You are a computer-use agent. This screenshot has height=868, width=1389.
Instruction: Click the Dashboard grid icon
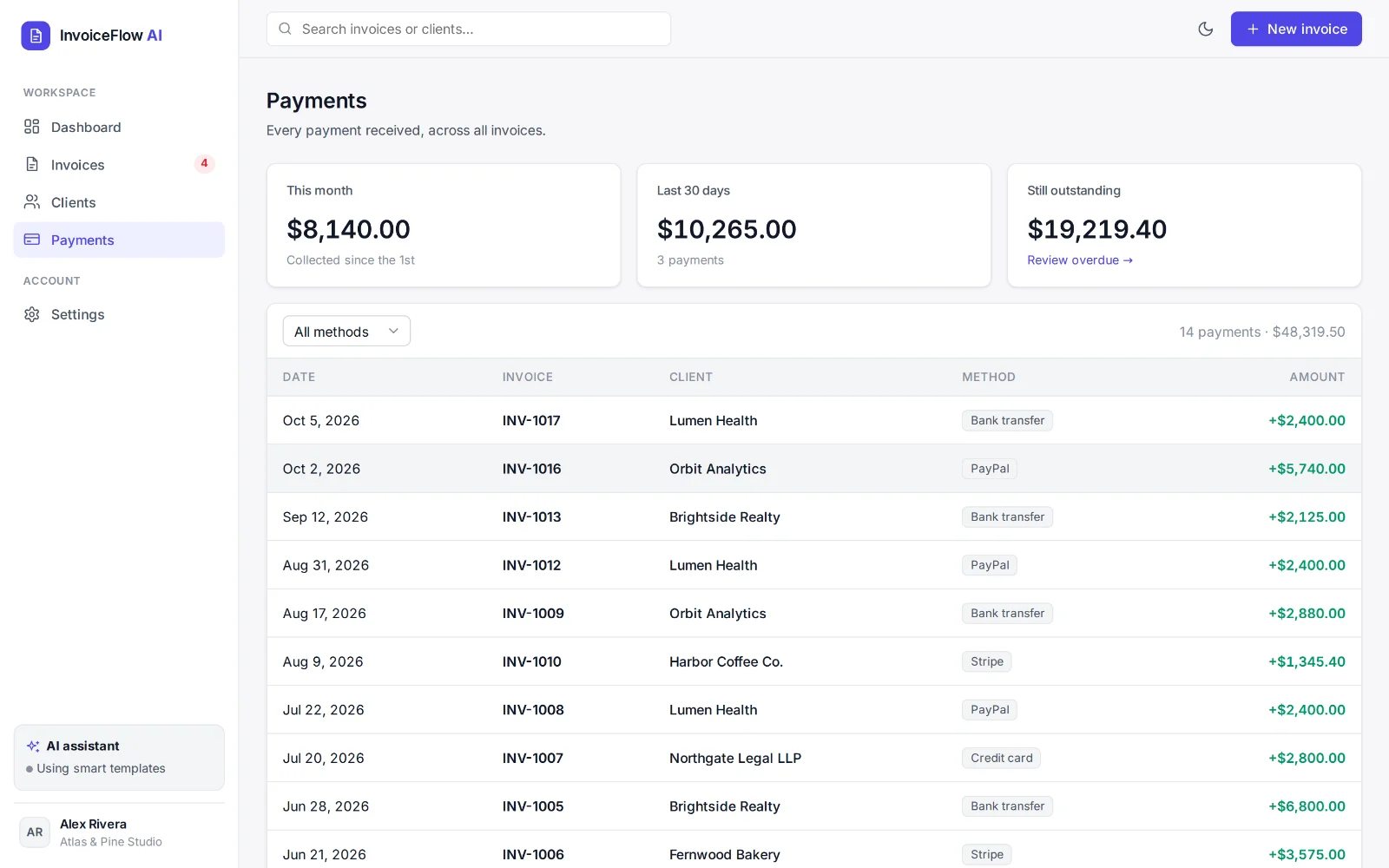[32, 127]
